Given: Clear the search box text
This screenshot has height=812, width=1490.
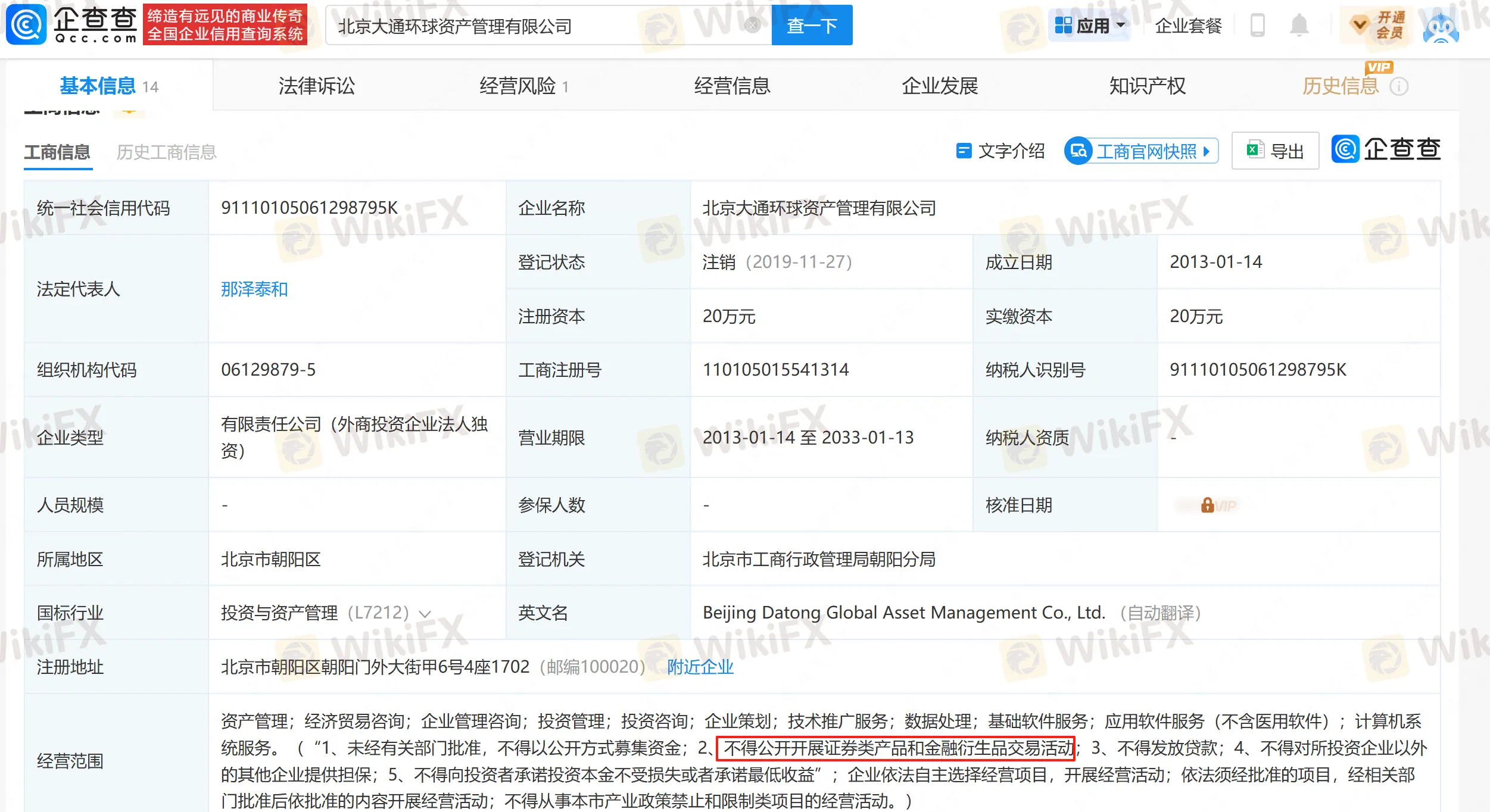Looking at the screenshot, I should click(753, 25).
